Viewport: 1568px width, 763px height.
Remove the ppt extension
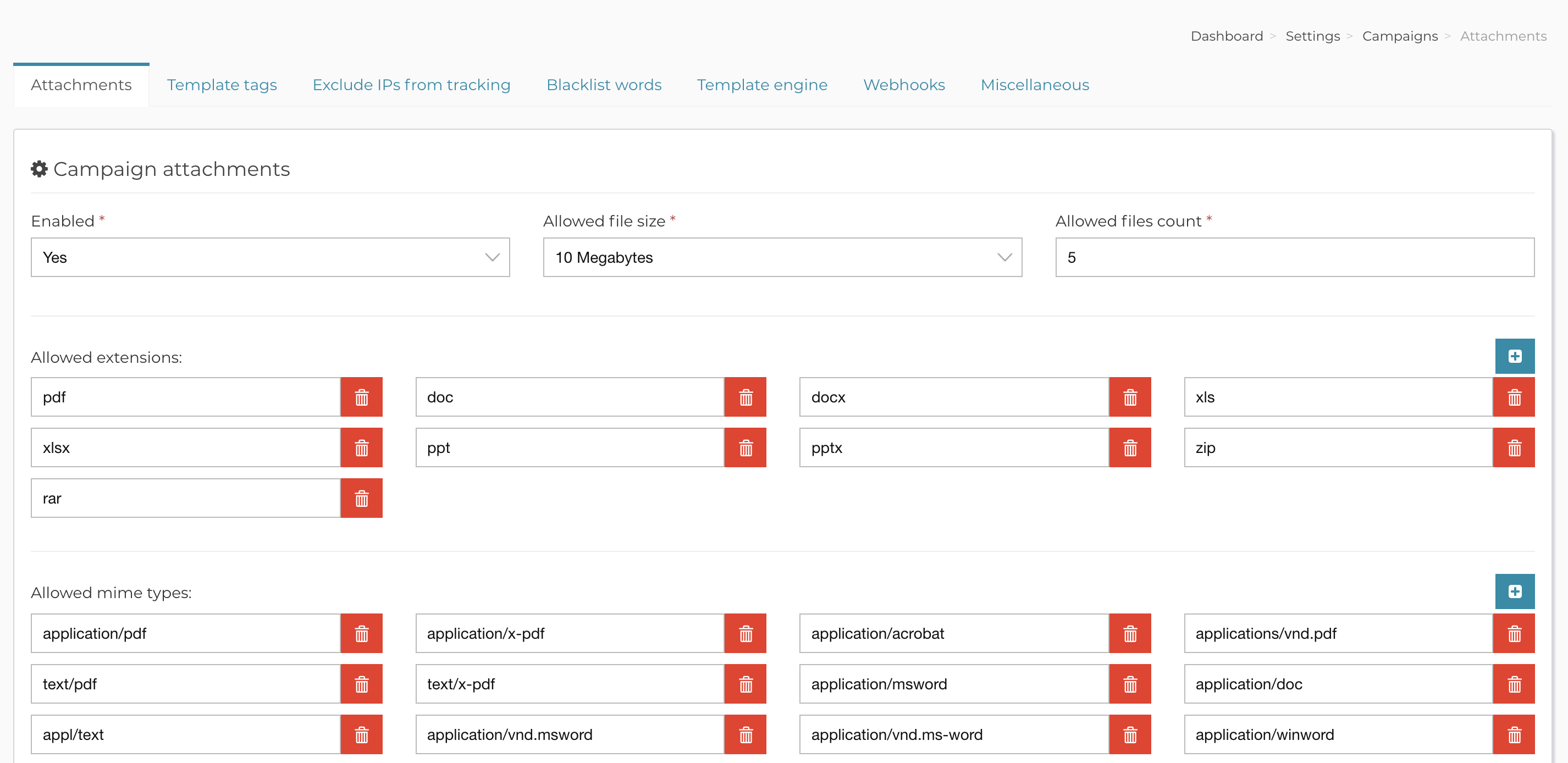[x=746, y=447]
